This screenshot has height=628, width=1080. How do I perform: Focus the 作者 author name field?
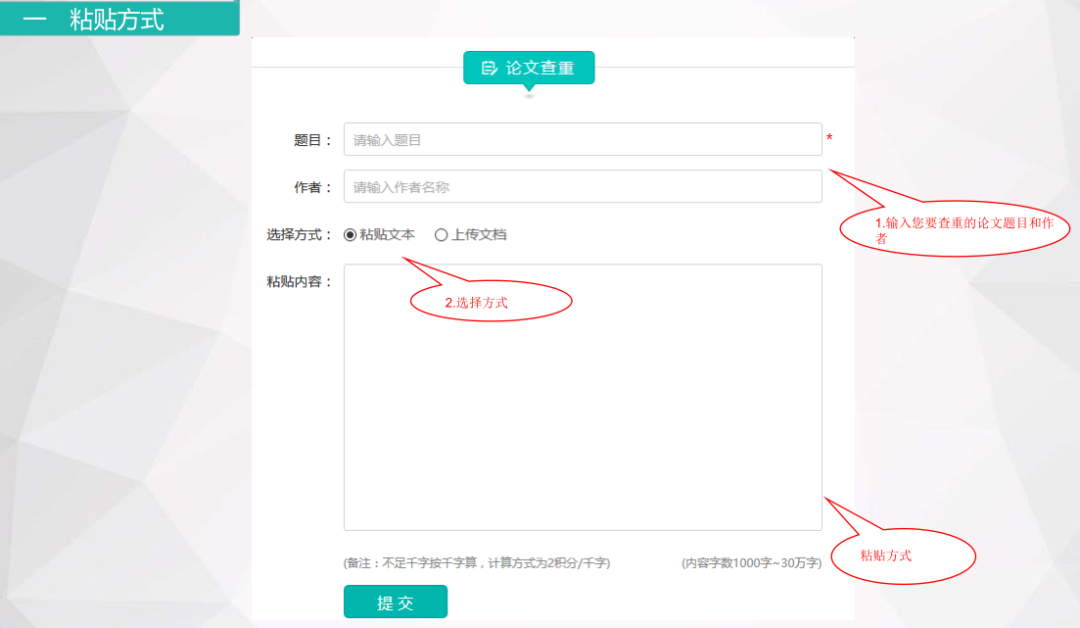(582, 187)
